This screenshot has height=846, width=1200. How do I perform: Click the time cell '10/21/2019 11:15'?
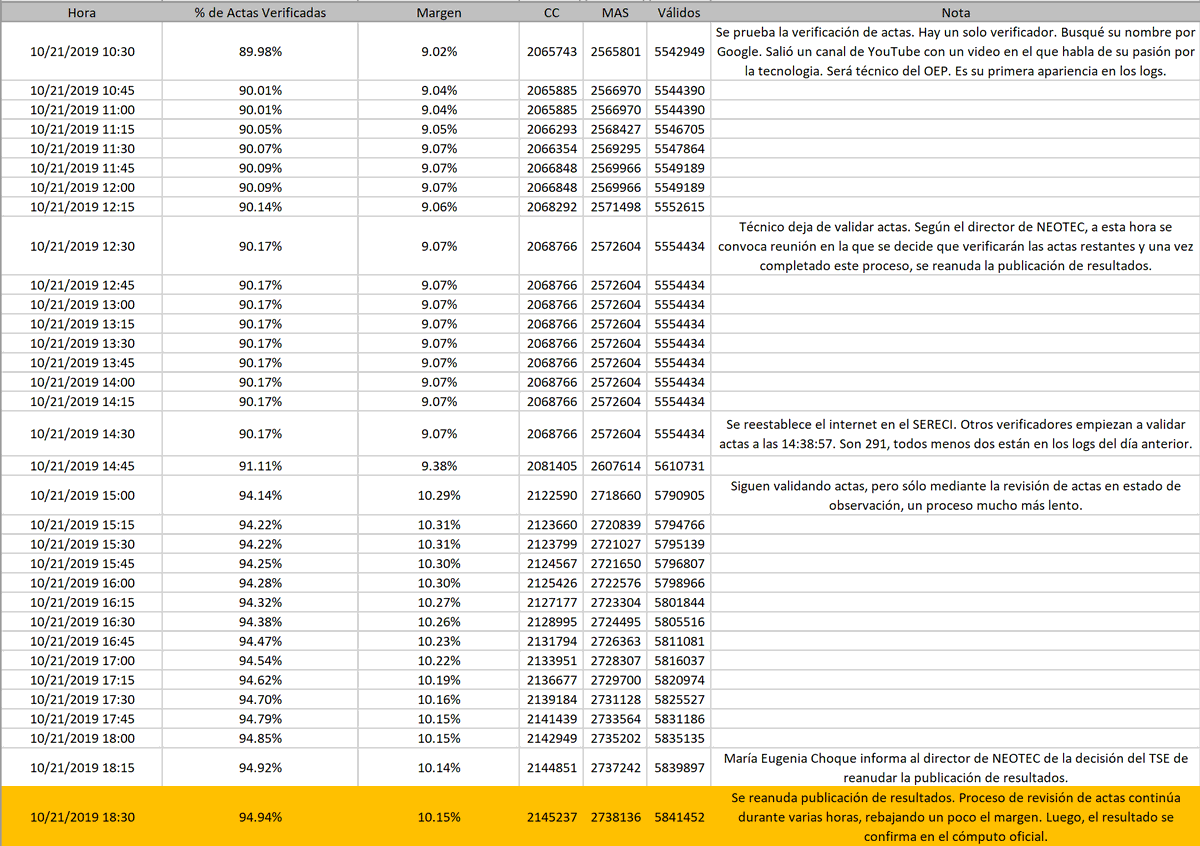click(x=81, y=129)
